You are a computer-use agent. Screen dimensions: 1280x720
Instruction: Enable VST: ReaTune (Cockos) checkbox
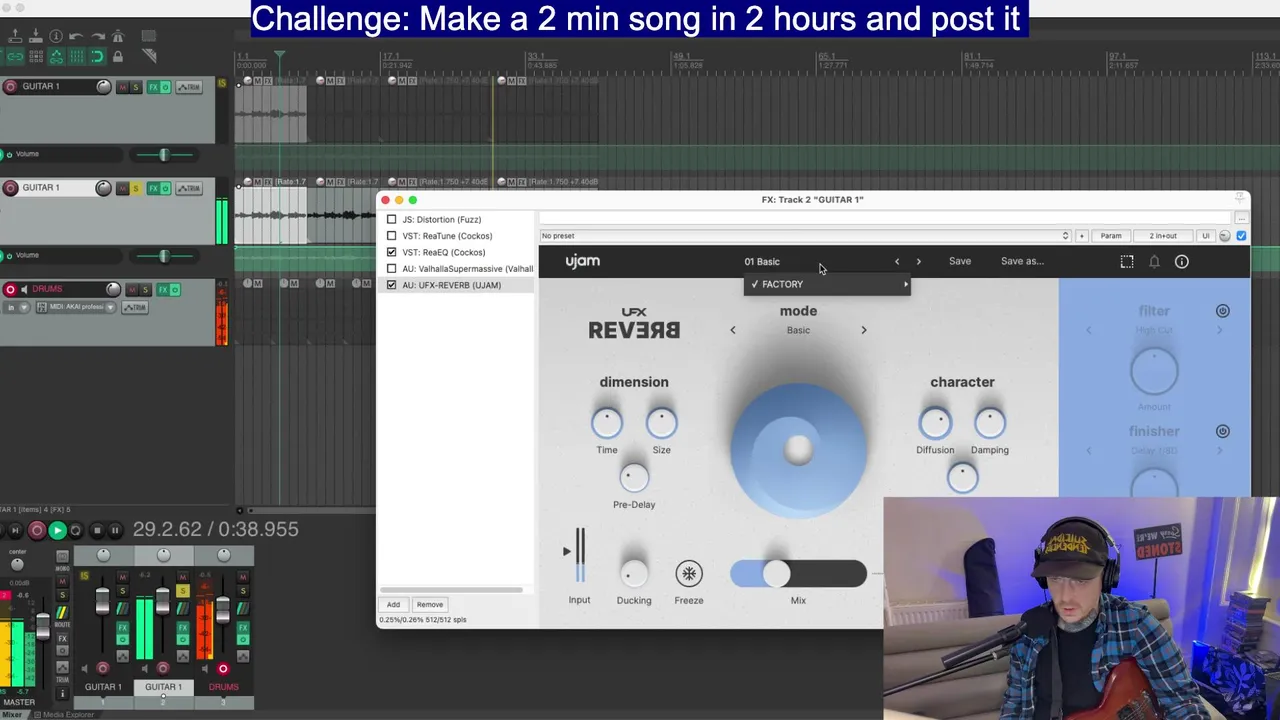click(x=392, y=236)
